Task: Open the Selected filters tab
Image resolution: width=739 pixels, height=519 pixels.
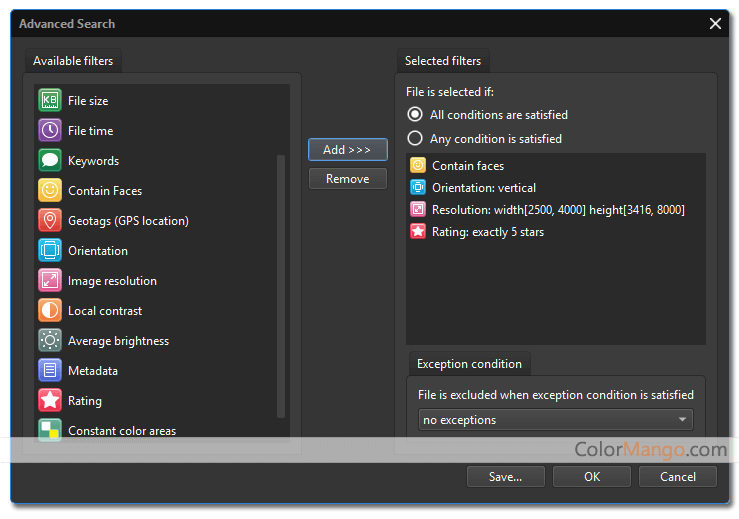Action: point(443,61)
